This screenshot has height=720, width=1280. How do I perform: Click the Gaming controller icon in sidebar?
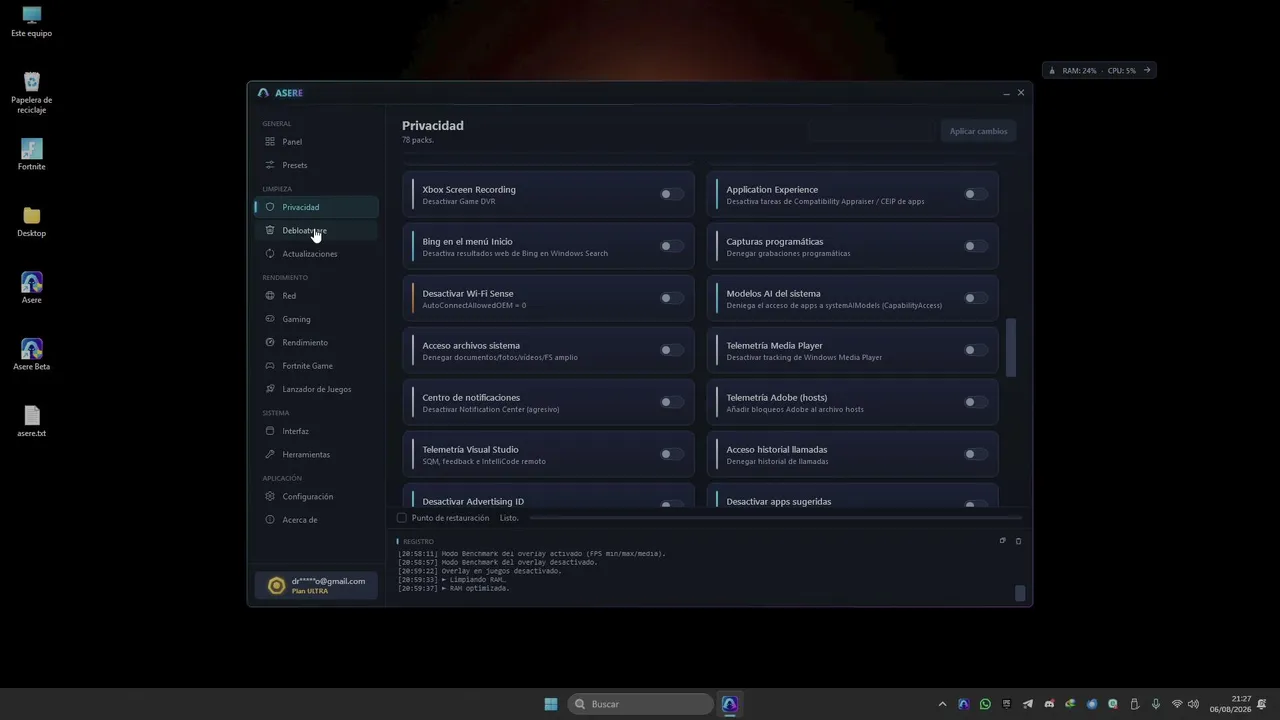pyautogui.click(x=270, y=319)
